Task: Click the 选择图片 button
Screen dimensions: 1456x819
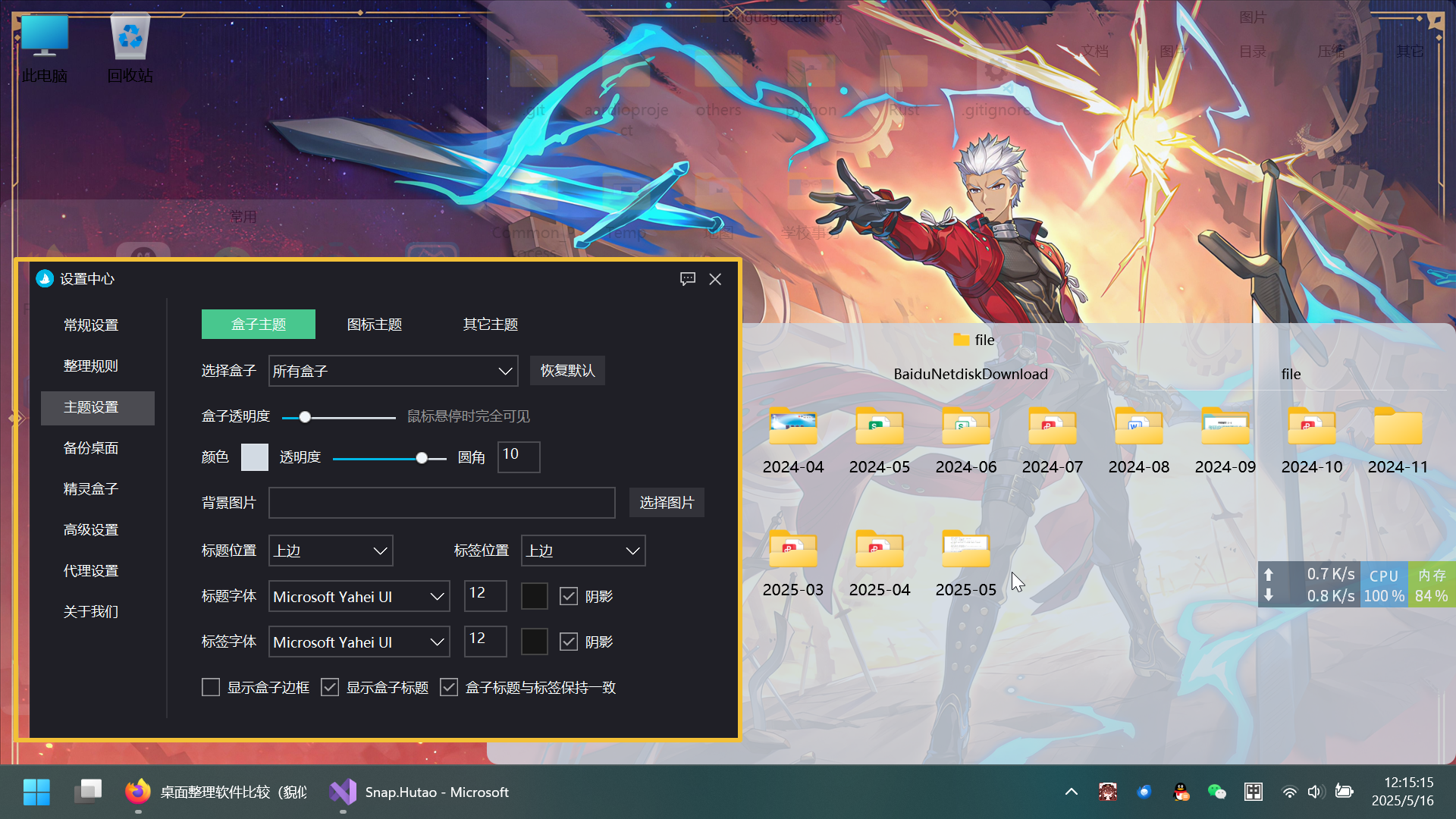Action: coord(667,503)
